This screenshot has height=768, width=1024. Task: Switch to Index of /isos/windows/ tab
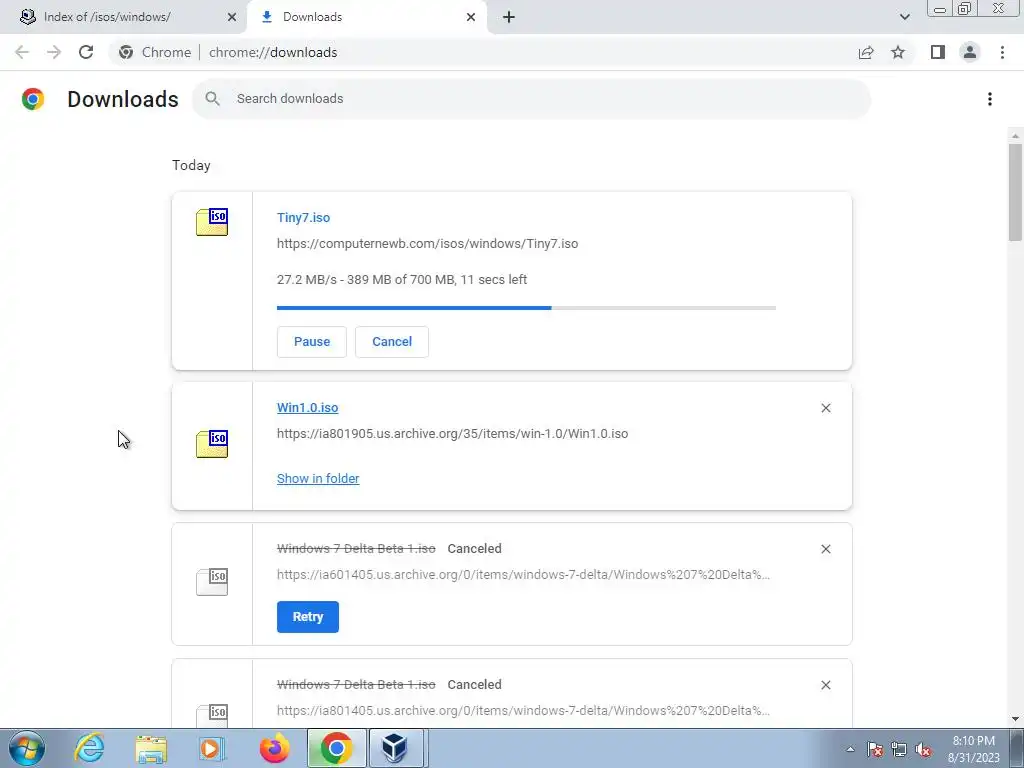pyautogui.click(x=123, y=18)
